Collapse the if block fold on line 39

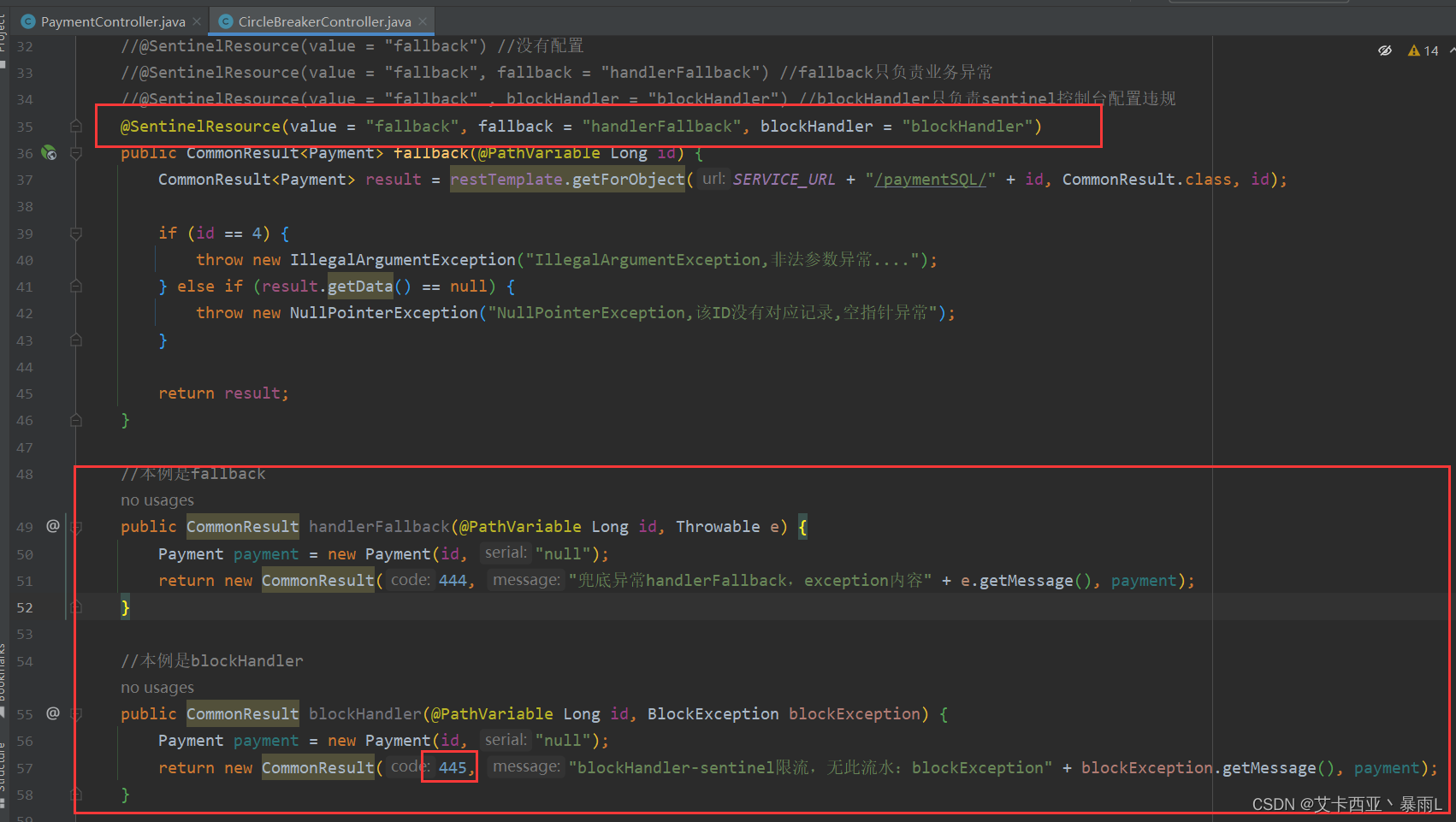coord(76,234)
